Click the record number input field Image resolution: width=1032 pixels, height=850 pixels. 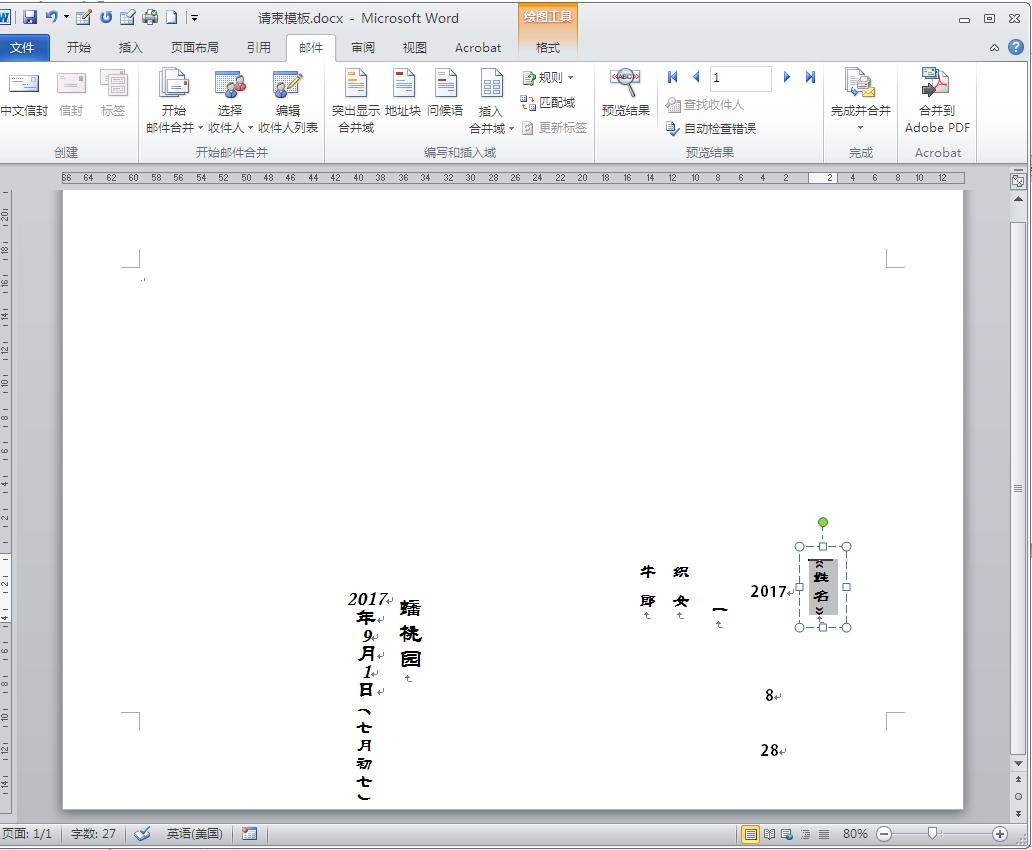740,78
